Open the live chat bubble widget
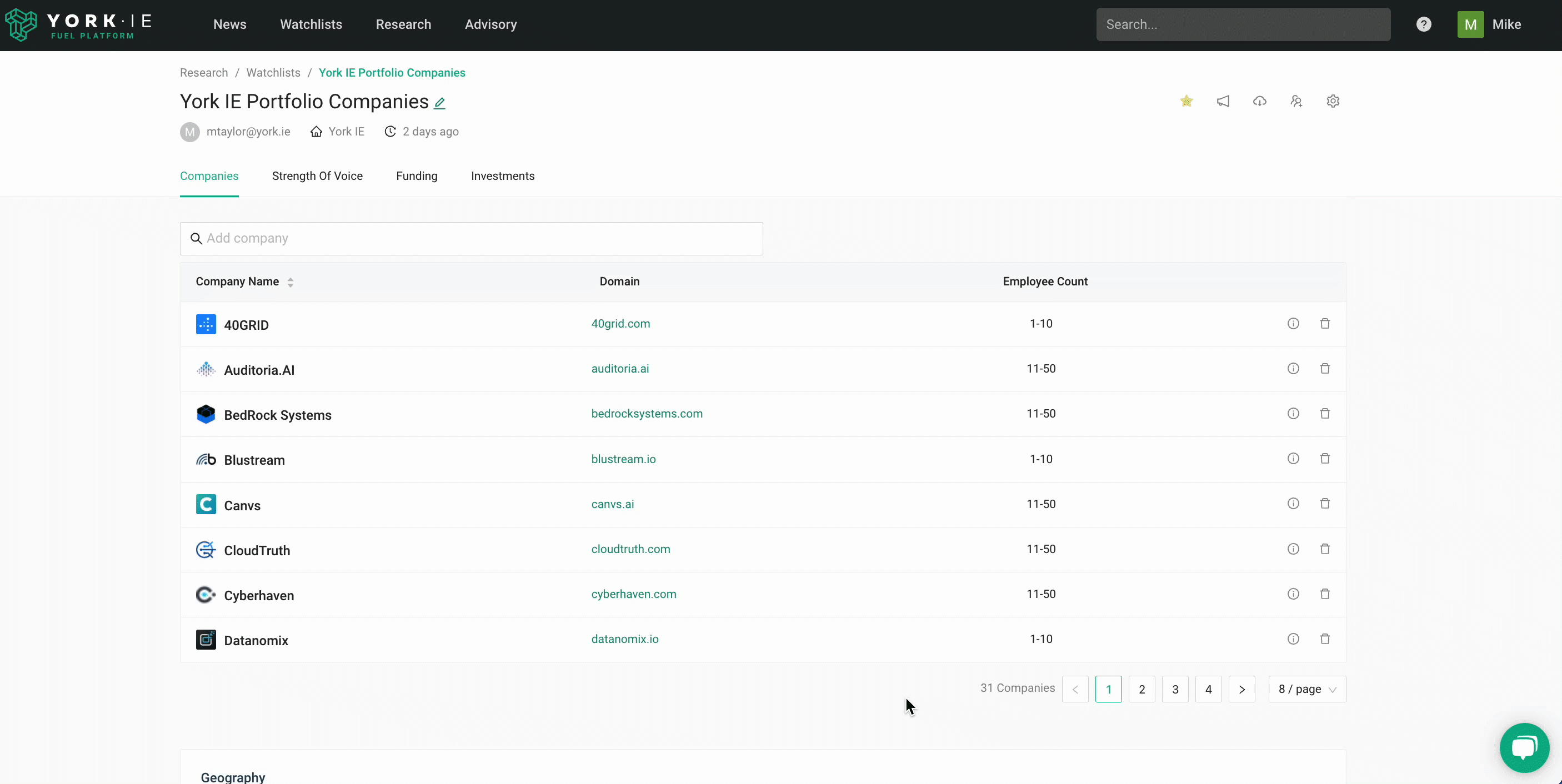 pos(1524,747)
